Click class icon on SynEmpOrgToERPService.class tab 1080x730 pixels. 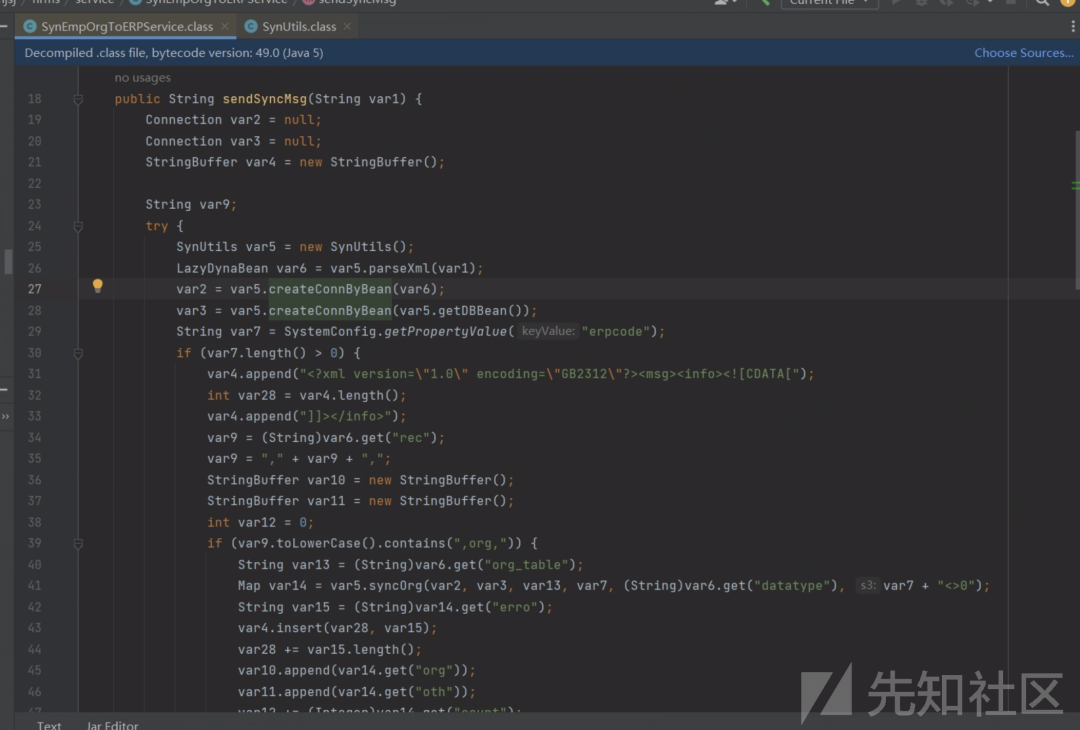pos(30,26)
